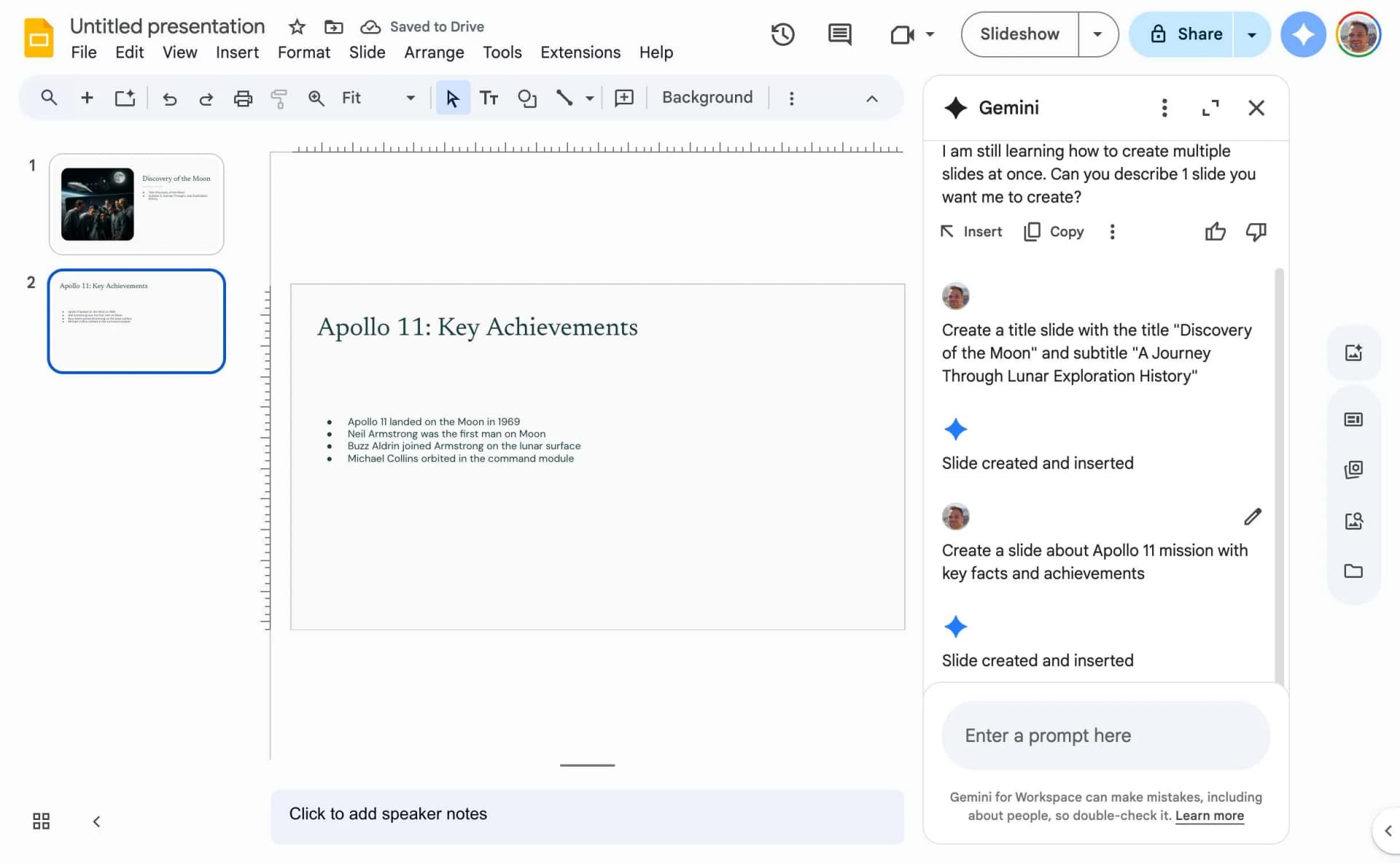Select slide 1 thumbnail
Screen dimensions: 1400x863
(136, 204)
